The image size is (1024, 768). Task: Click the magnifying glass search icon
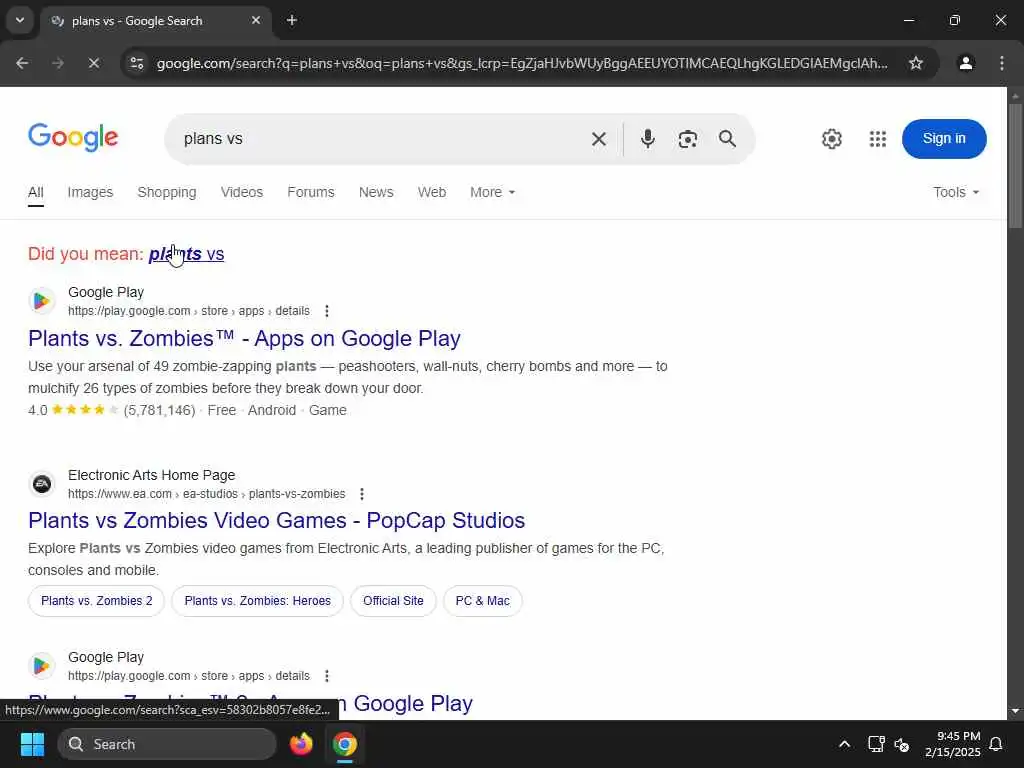pos(727,138)
